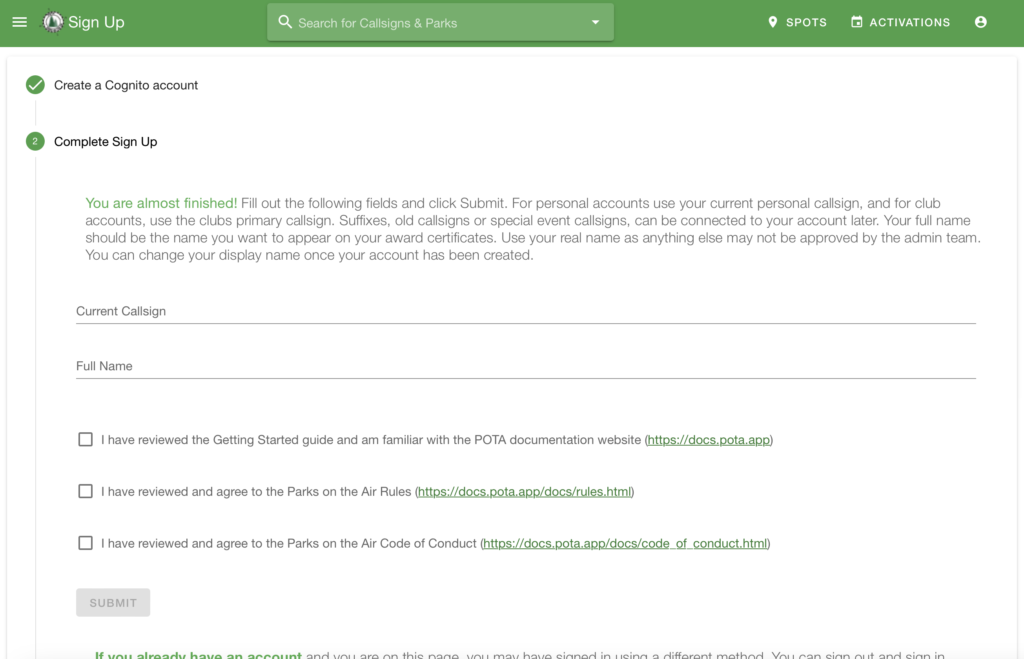Image resolution: width=1024 pixels, height=659 pixels.
Task: Click the search magnifier icon
Action: coord(285,22)
